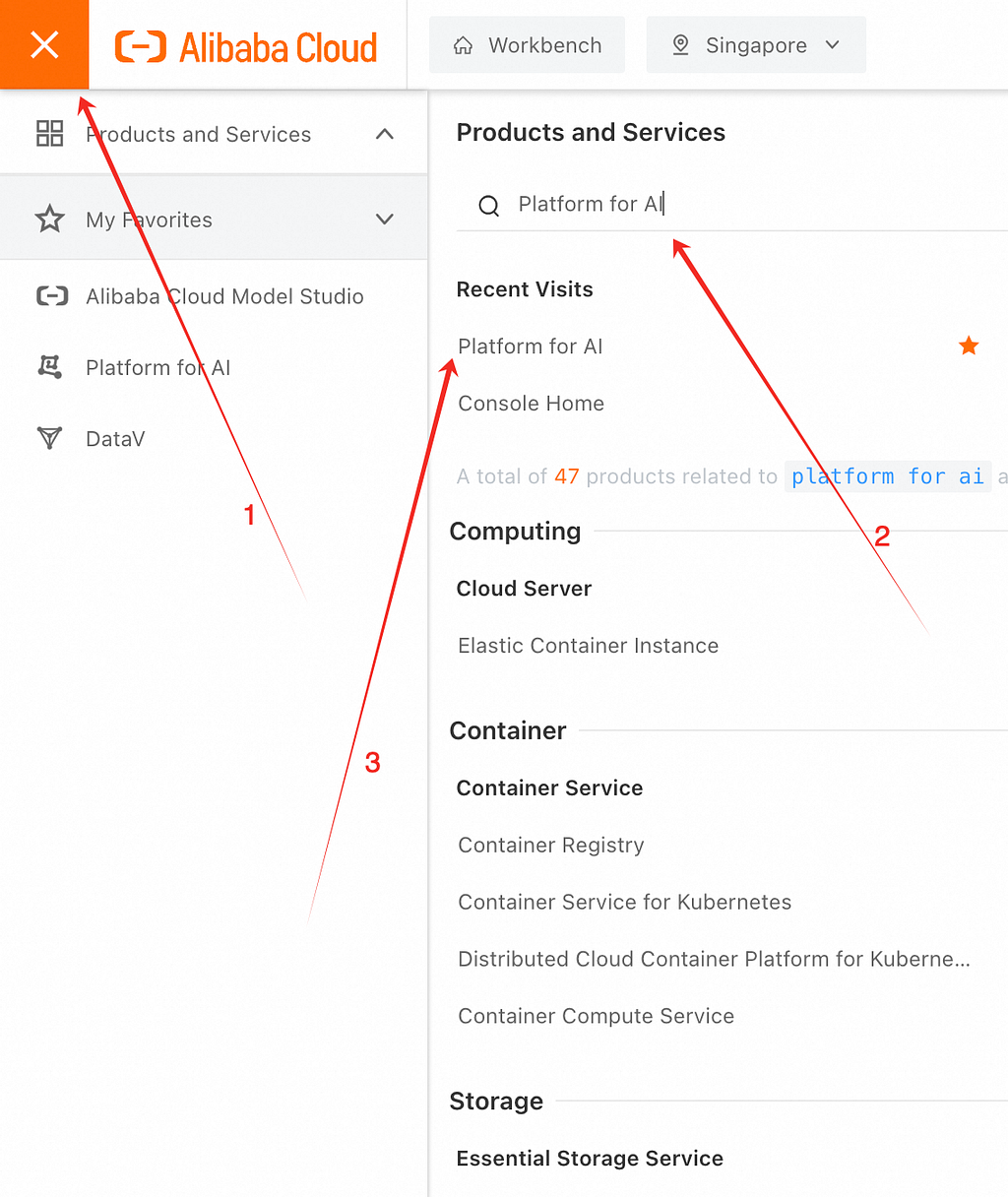Click the Cloud Server subheading
The width and height of the screenshot is (1008, 1197).
pyautogui.click(x=524, y=589)
